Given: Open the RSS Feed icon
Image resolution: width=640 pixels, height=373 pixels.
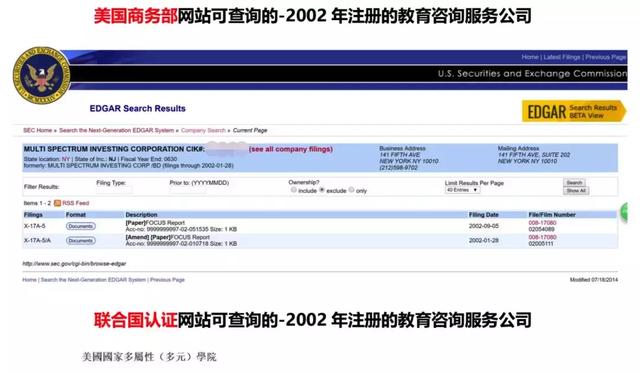Looking at the screenshot, I should 57,203.
